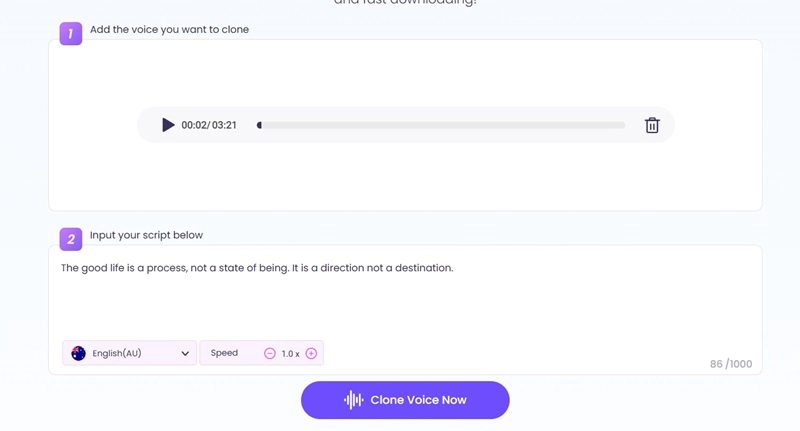800x431 pixels.
Task: Play the uploaded voice audio
Action: coord(168,125)
